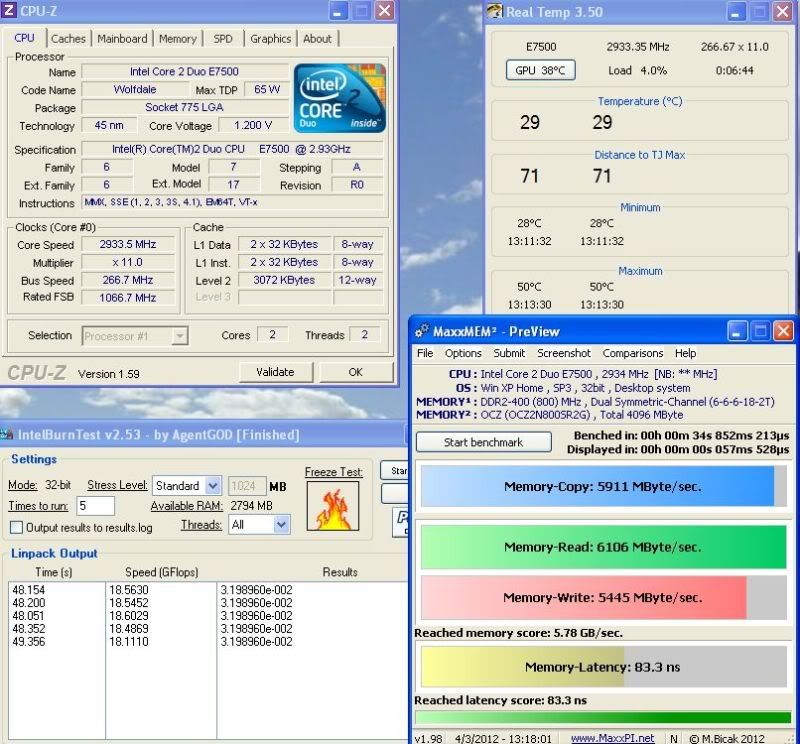
Task: Minimize the CPU-Z window
Action: tap(337, 11)
